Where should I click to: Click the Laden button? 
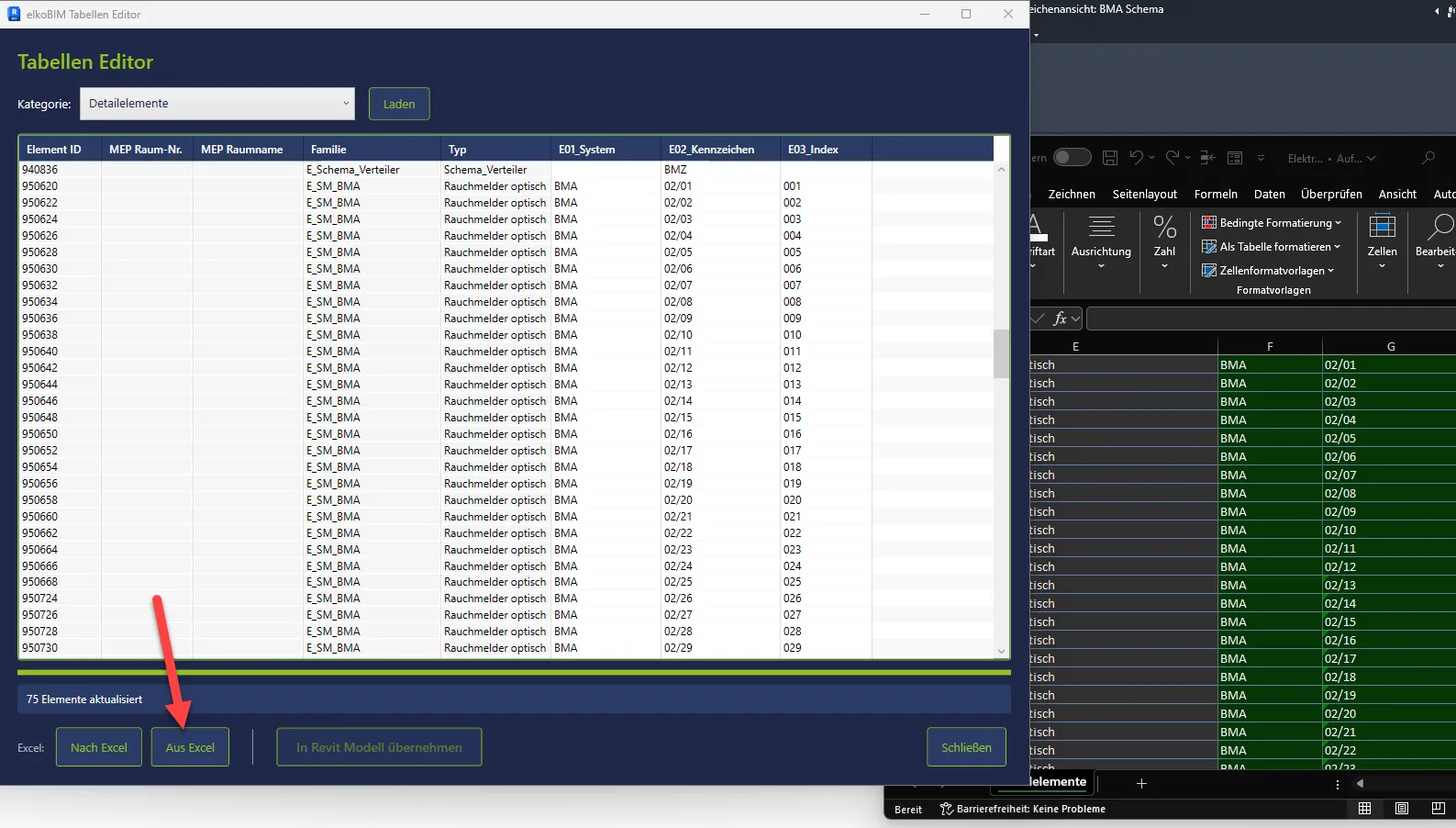399,104
